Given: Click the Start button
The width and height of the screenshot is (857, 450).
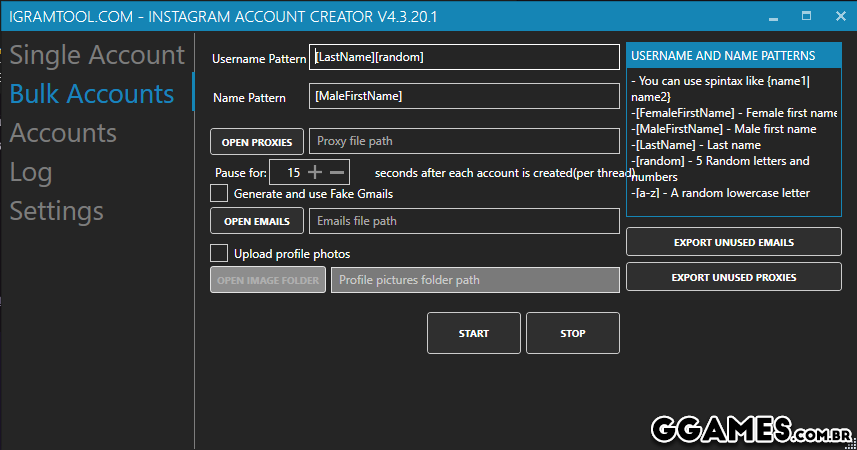Looking at the screenshot, I should (473, 333).
